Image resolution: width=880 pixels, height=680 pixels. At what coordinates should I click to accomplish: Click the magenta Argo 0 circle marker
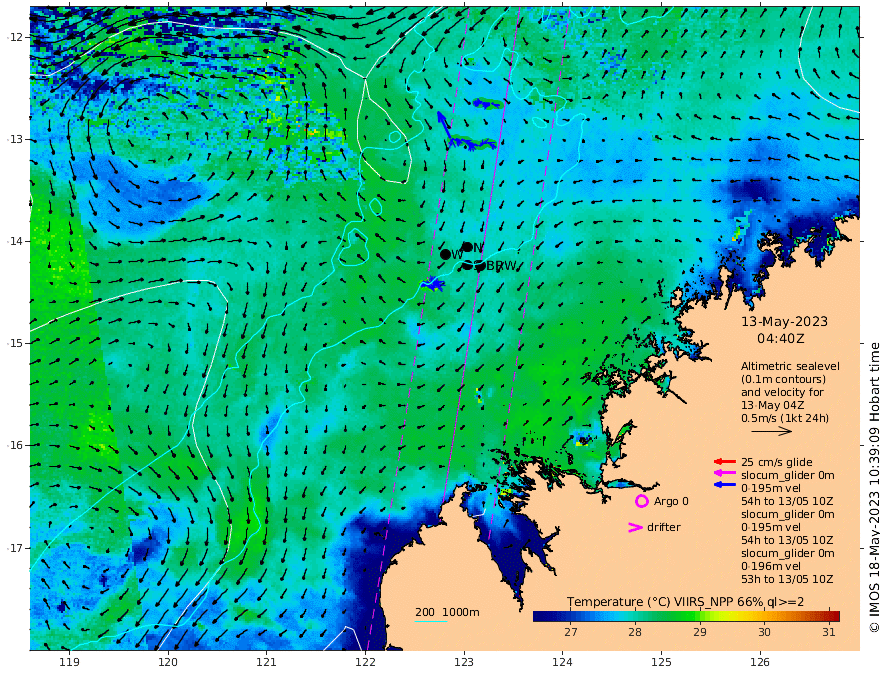(x=641, y=501)
